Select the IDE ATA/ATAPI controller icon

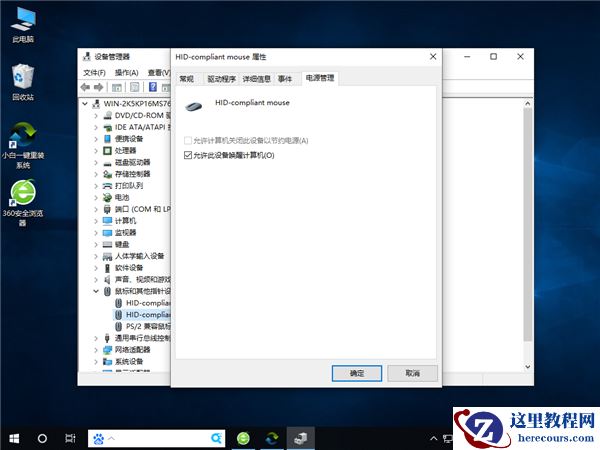click(x=108, y=127)
